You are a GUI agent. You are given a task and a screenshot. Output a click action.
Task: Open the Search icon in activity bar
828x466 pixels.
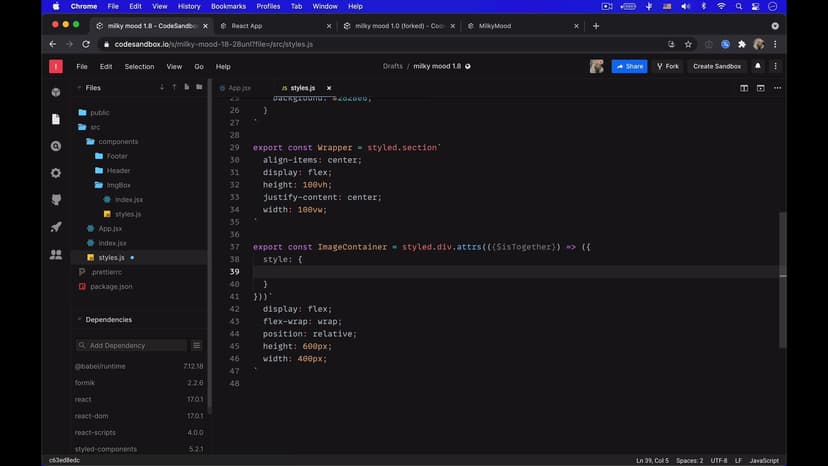point(56,146)
